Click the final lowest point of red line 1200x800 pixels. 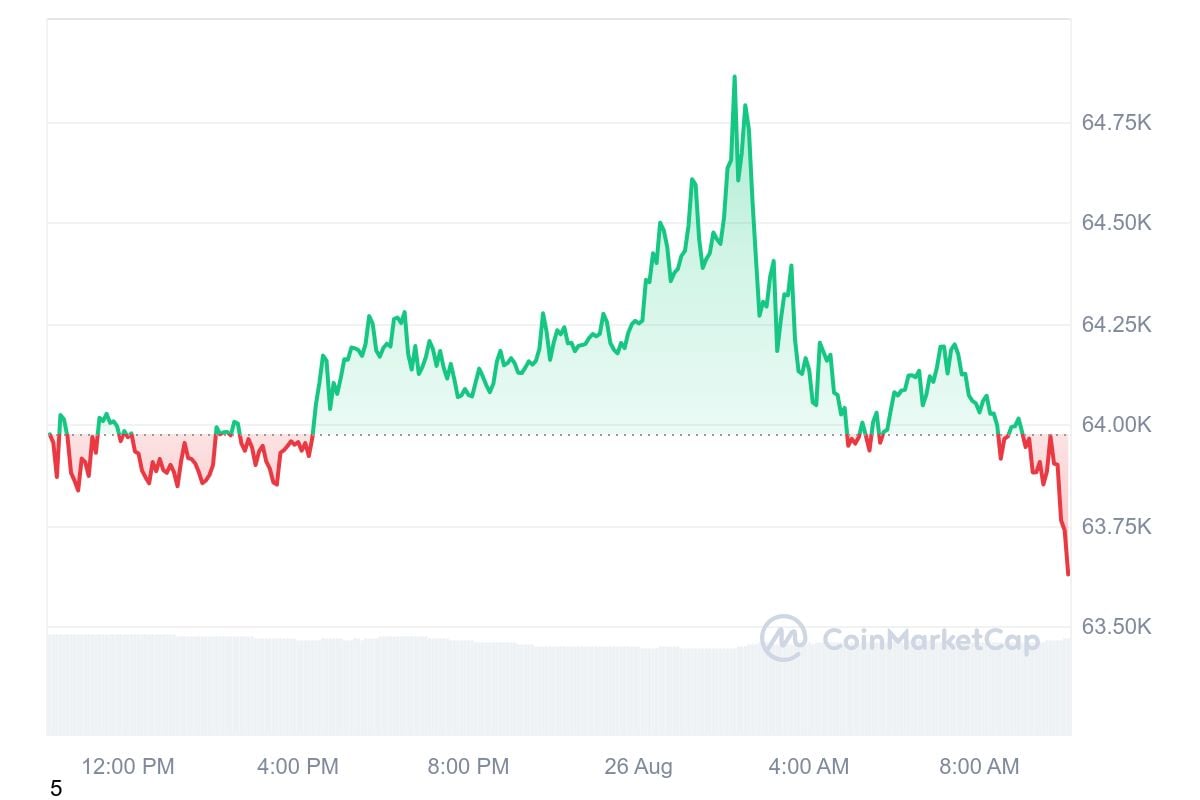coord(1068,574)
